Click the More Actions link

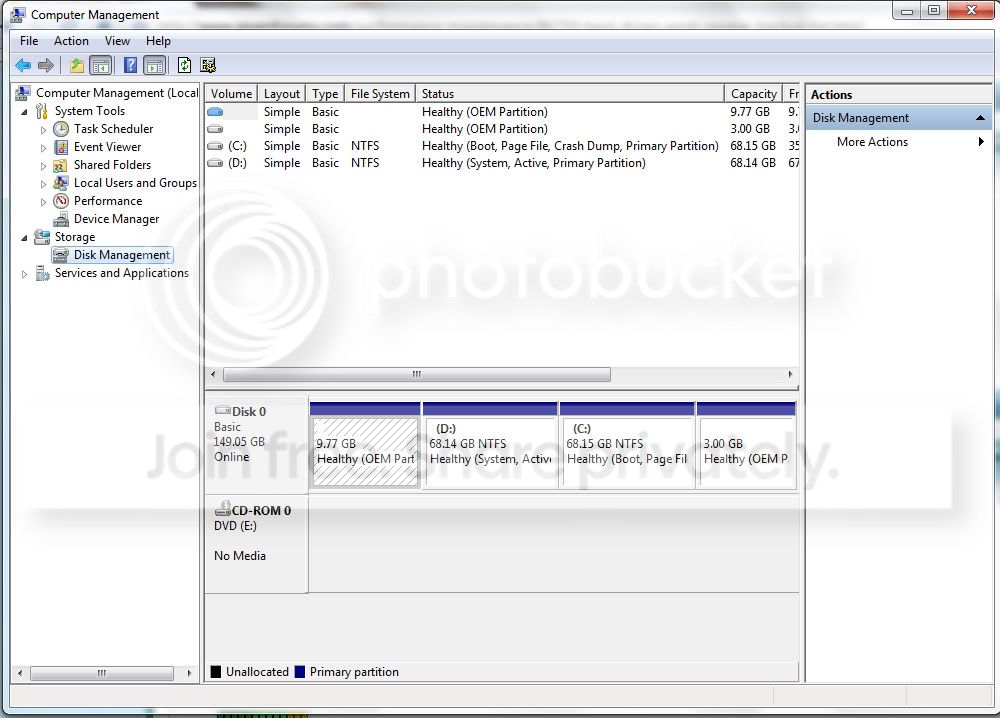[x=872, y=142]
